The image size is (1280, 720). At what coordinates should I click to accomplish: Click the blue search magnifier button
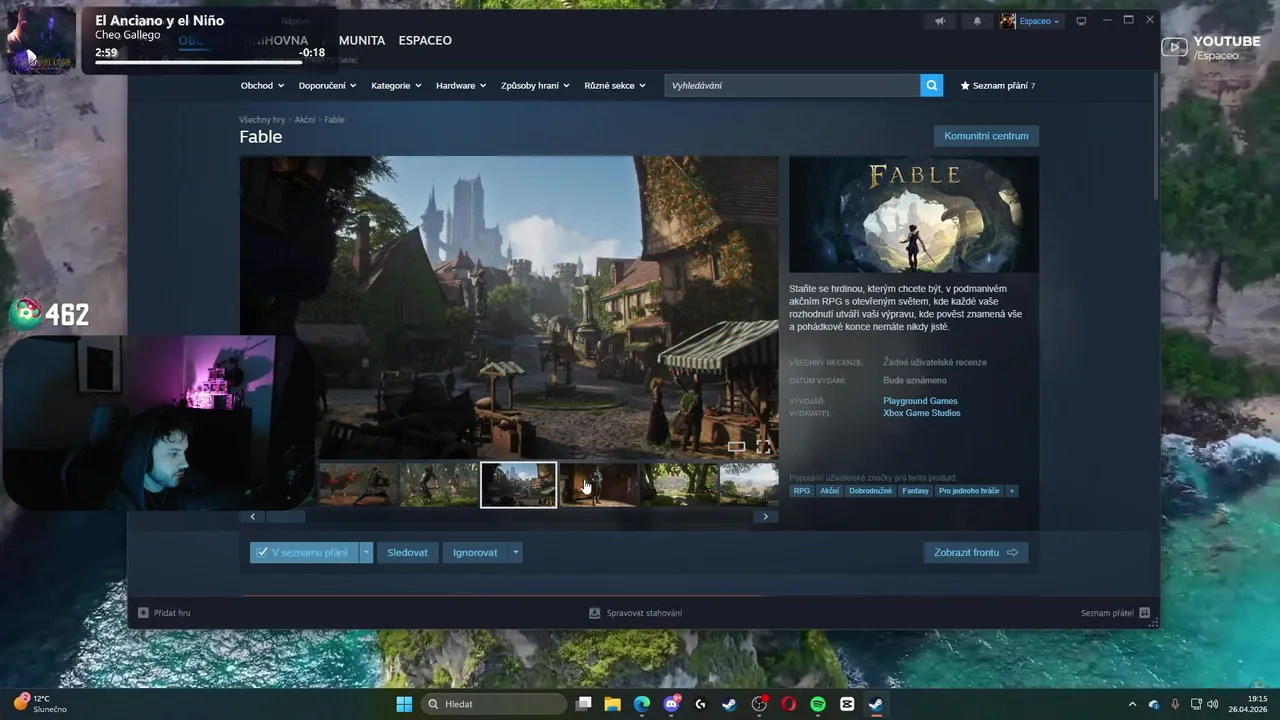932,86
